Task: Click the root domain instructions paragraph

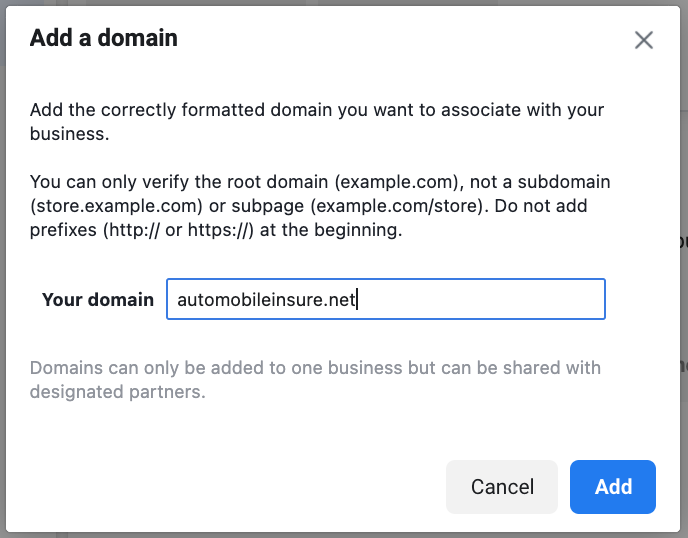Action: 320,206
